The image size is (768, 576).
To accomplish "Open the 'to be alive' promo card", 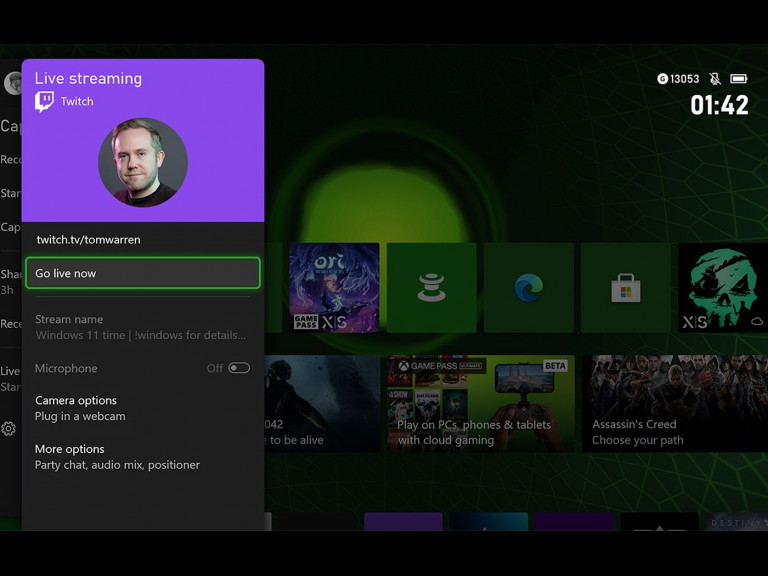I will click(x=322, y=403).
